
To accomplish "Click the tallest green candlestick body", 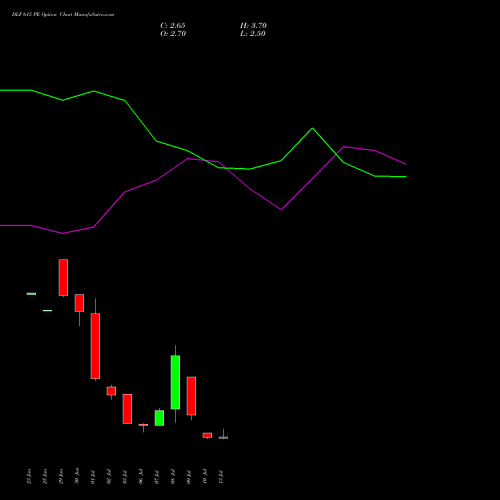I will tap(175, 382).
